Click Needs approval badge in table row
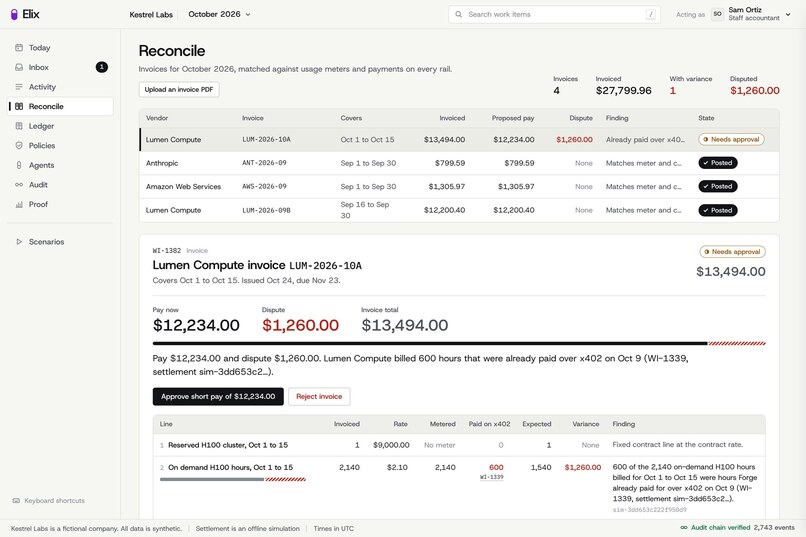The width and height of the screenshot is (806, 537). (x=731, y=139)
